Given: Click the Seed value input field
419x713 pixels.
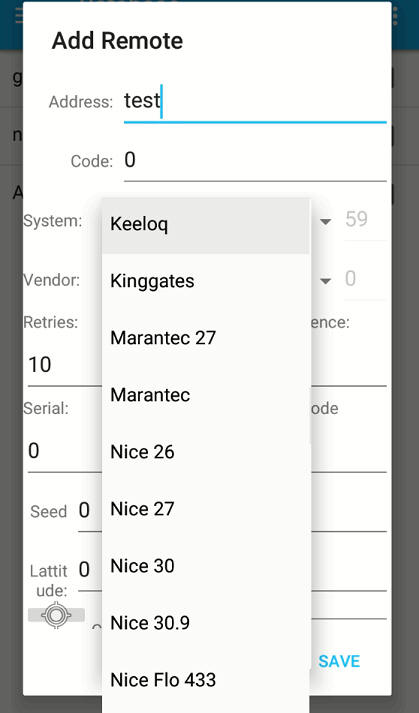Looking at the screenshot, I should point(90,511).
